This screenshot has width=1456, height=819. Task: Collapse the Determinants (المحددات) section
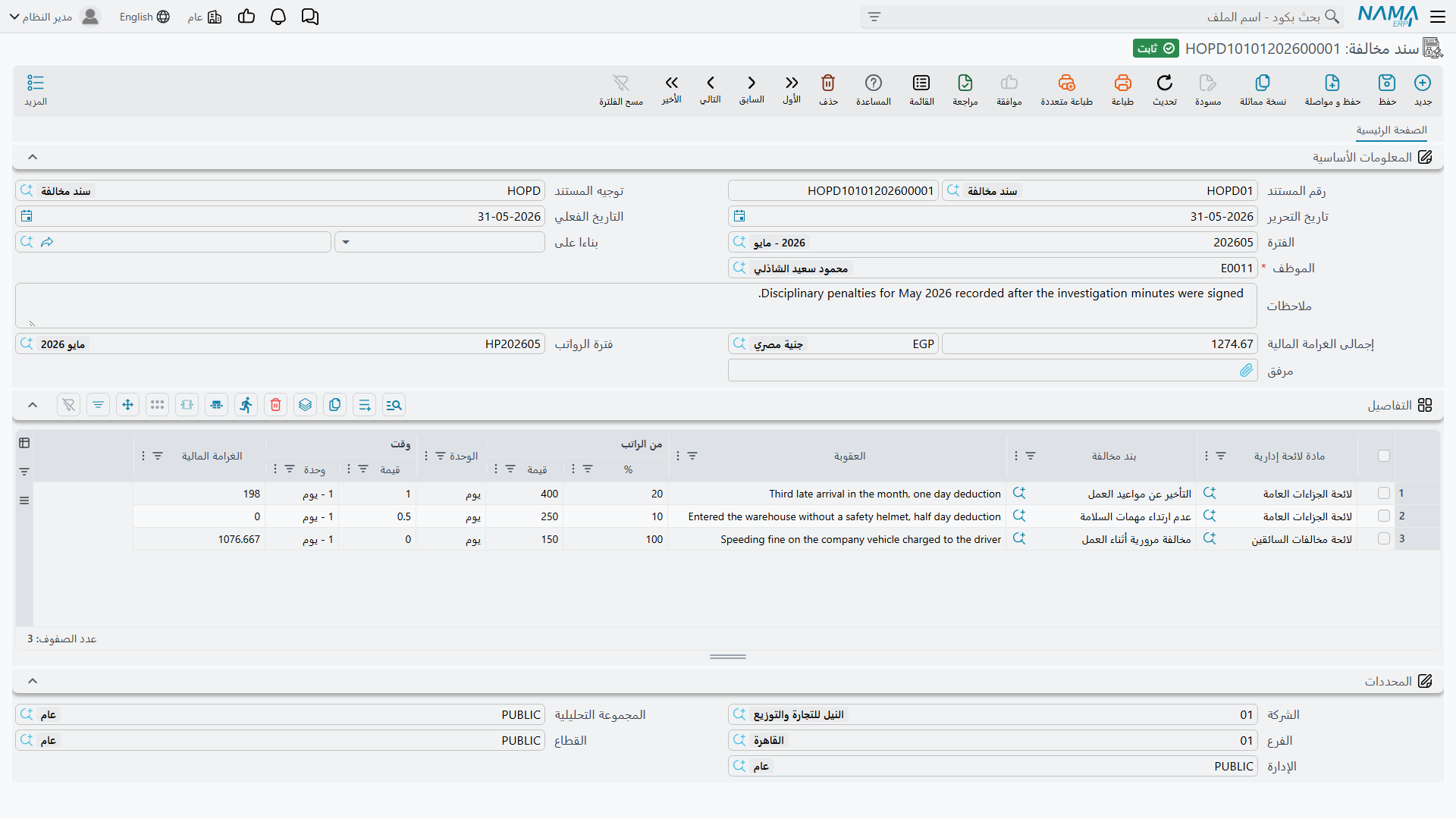click(33, 681)
